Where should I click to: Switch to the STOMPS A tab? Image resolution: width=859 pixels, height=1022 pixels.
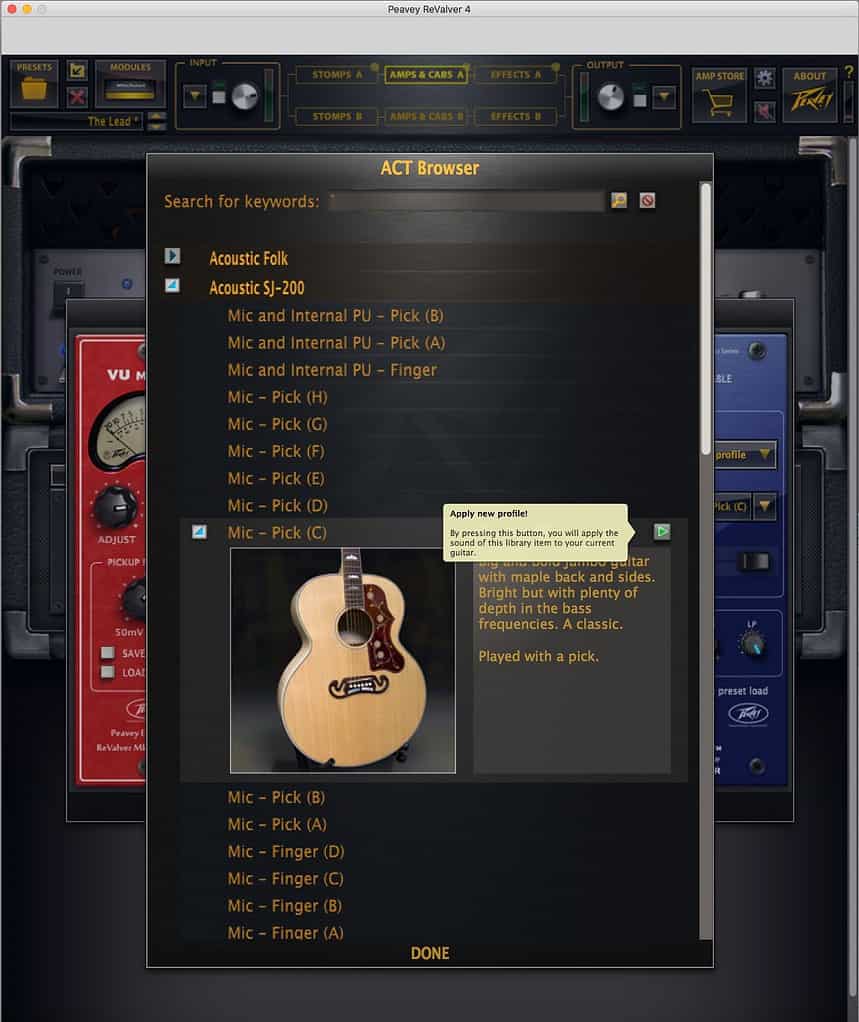(336, 75)
